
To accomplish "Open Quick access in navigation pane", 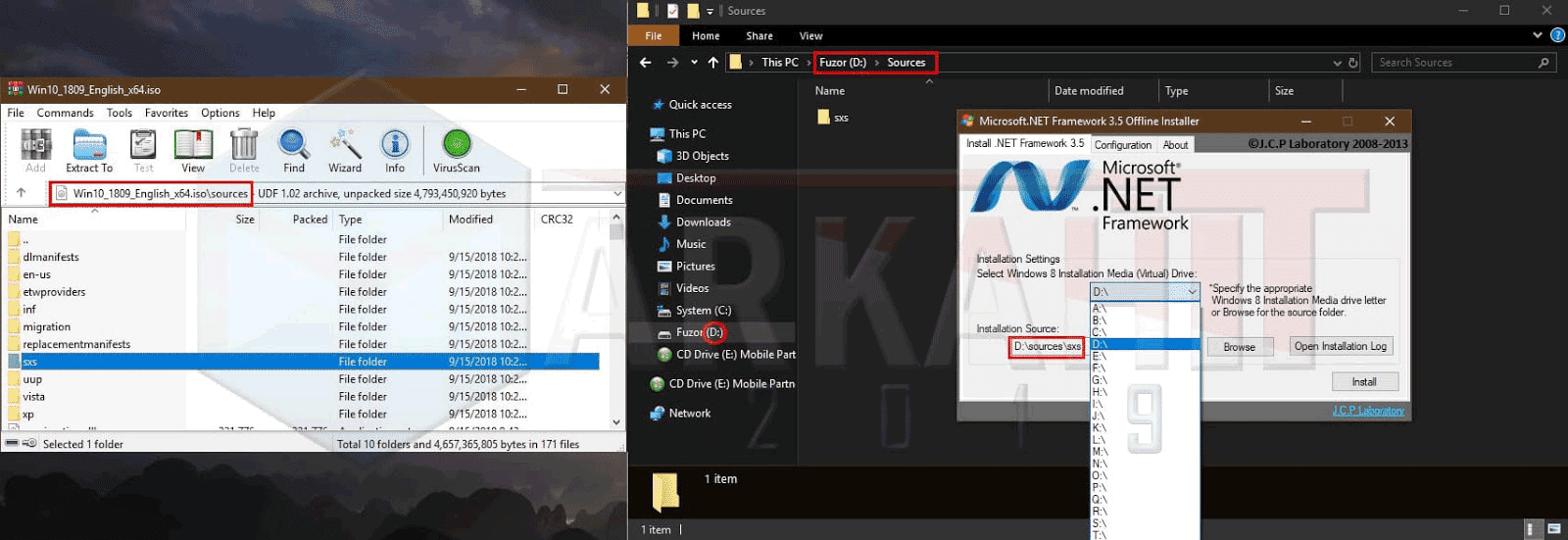I will (700, 105).
